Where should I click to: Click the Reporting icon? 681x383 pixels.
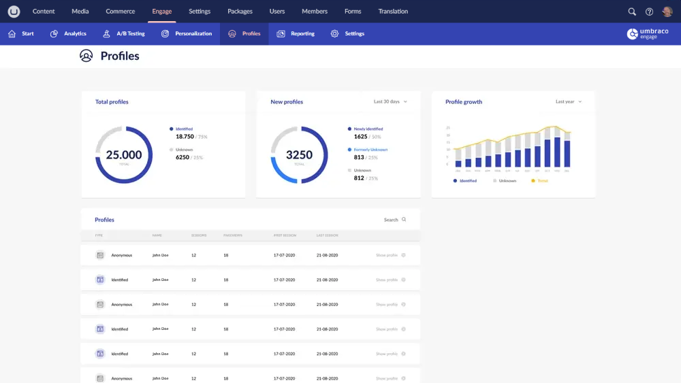(281, 34)
